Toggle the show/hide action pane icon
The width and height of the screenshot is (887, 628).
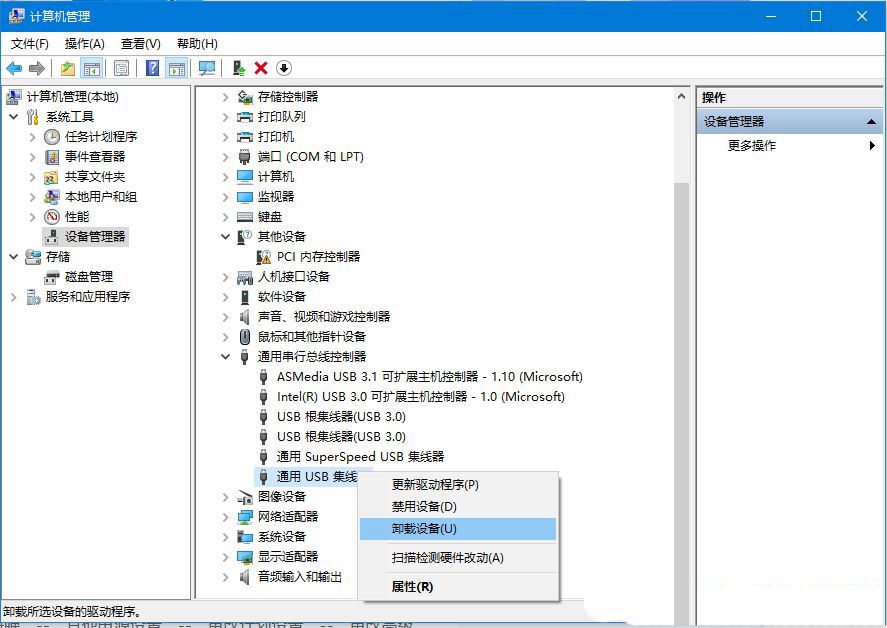tap(177, 68)
